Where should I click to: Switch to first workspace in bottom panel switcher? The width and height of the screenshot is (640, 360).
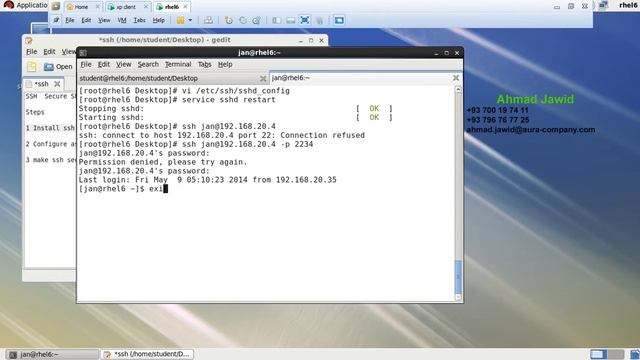click(x=598, y=354)
